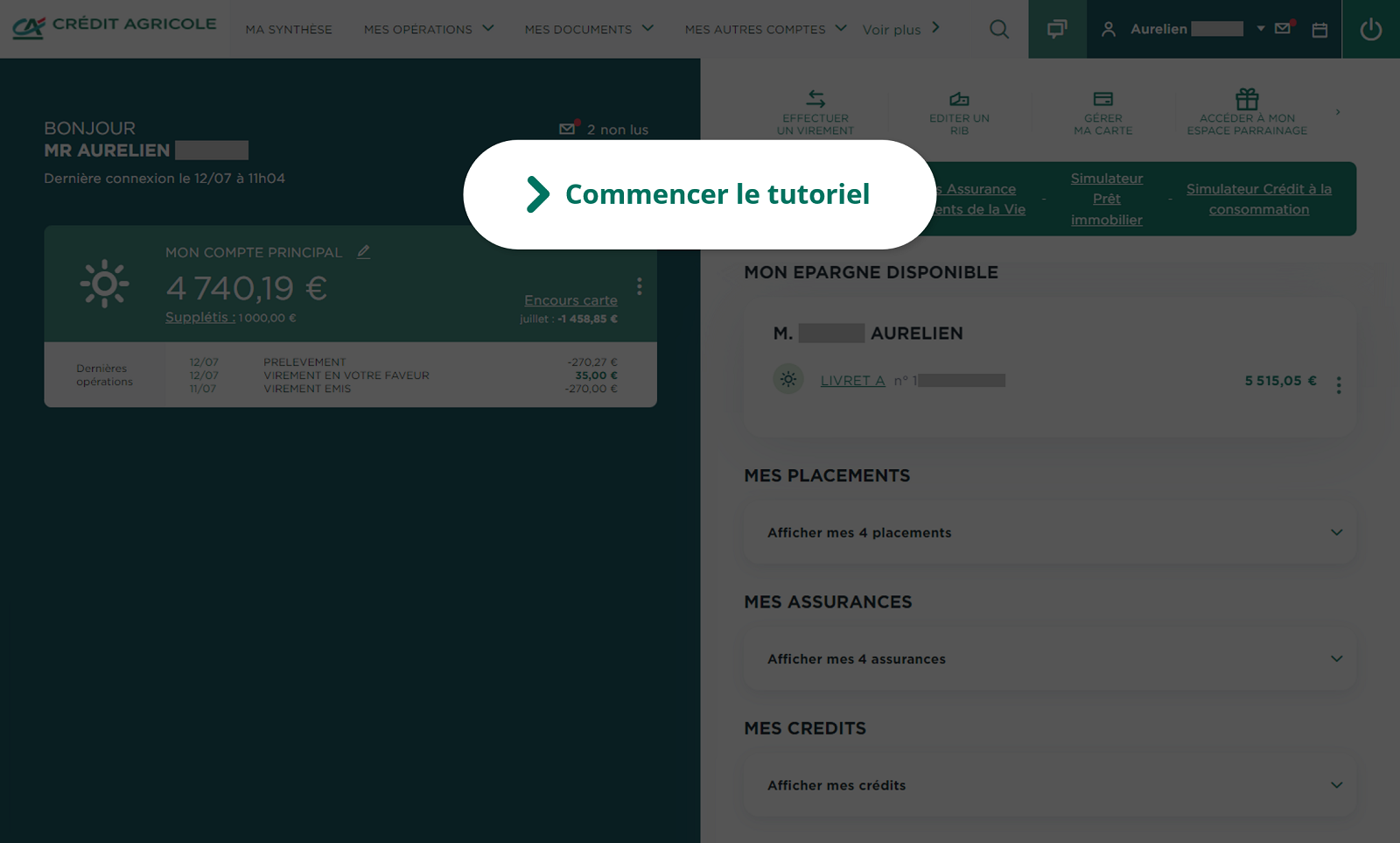The image size is (1400, 843).
Task: Click the Gérer ma carte icon
Action: (1102, 99)
